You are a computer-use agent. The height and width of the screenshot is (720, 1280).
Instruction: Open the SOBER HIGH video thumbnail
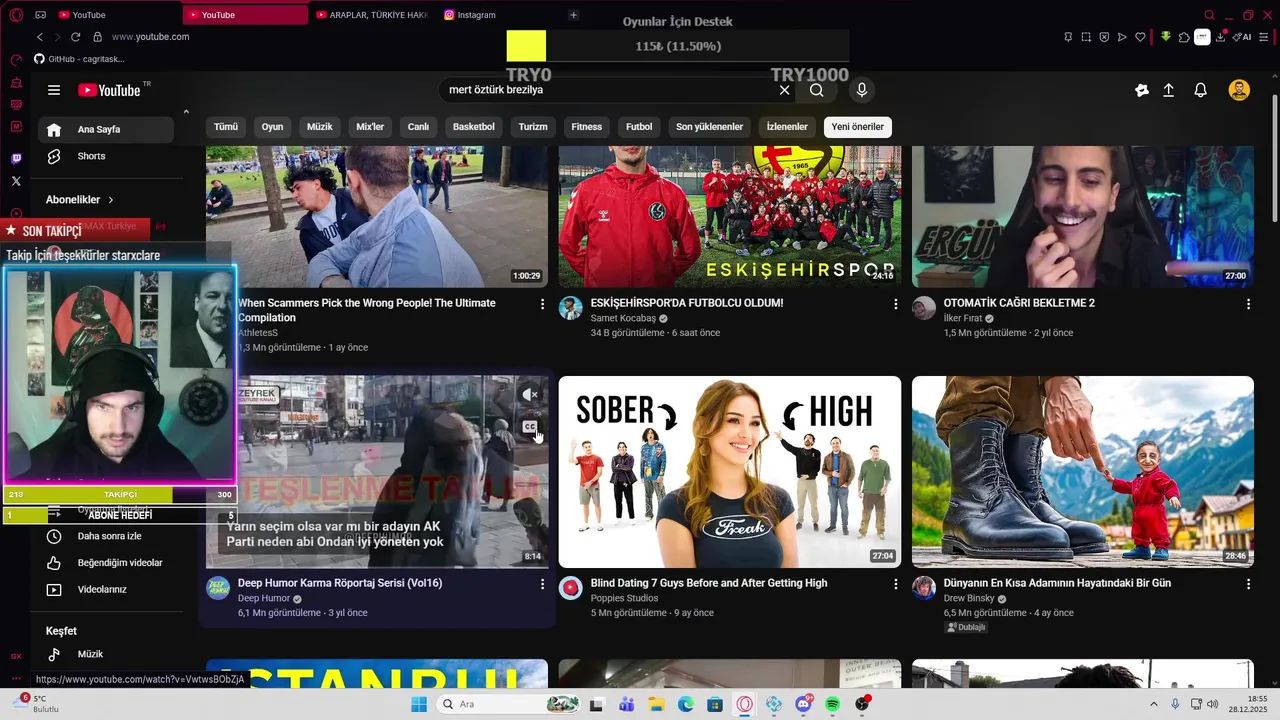pos(730,472)
